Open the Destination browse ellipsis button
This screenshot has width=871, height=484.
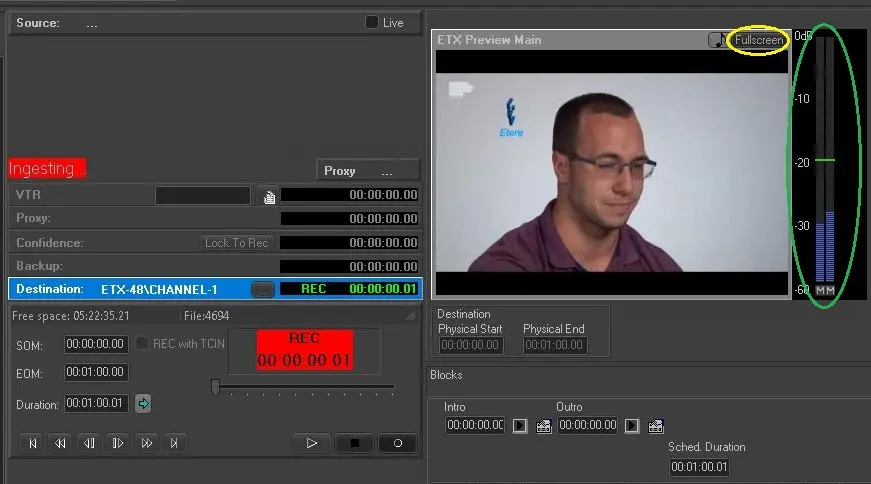[262, 289]
